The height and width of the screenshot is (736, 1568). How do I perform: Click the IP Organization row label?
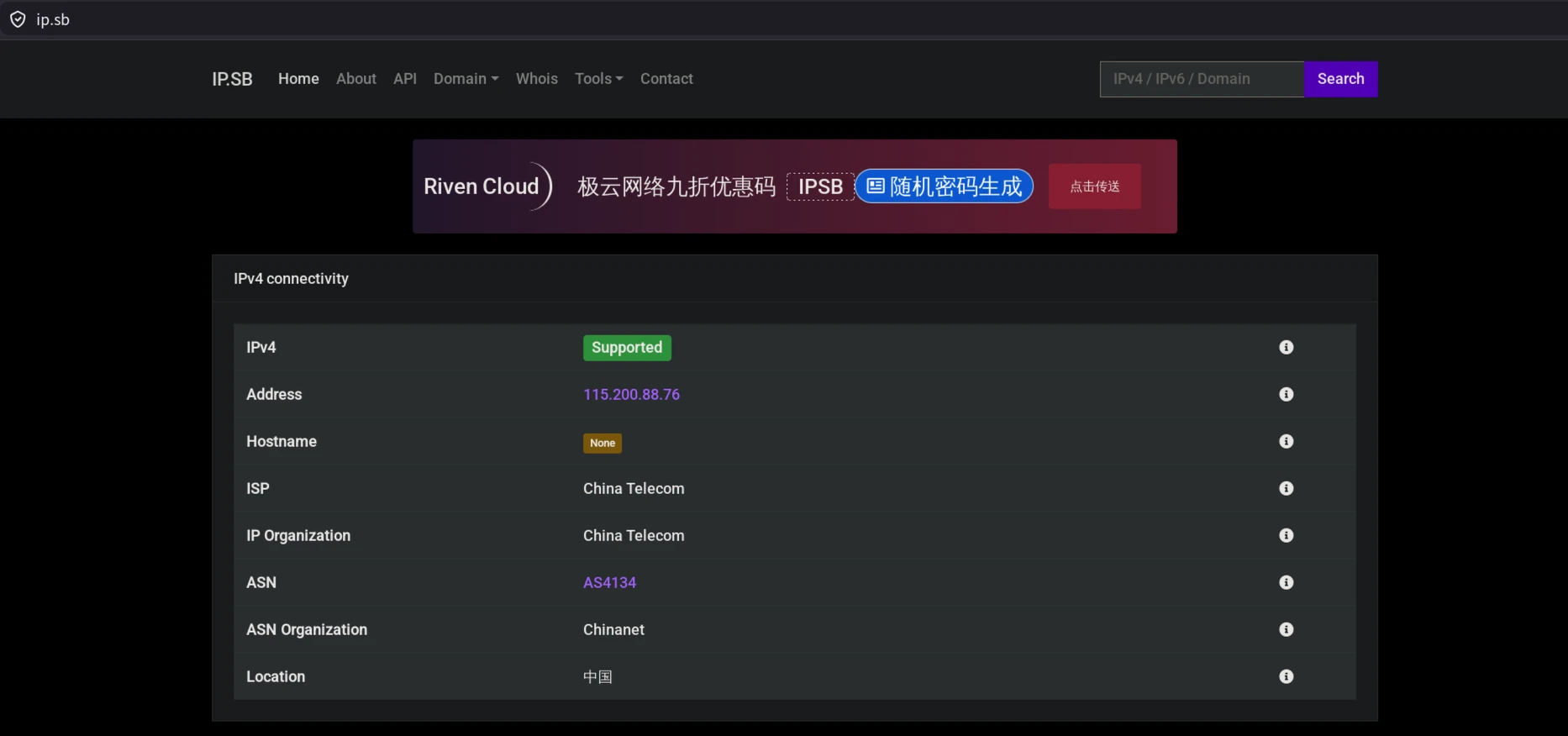(298, 535)
